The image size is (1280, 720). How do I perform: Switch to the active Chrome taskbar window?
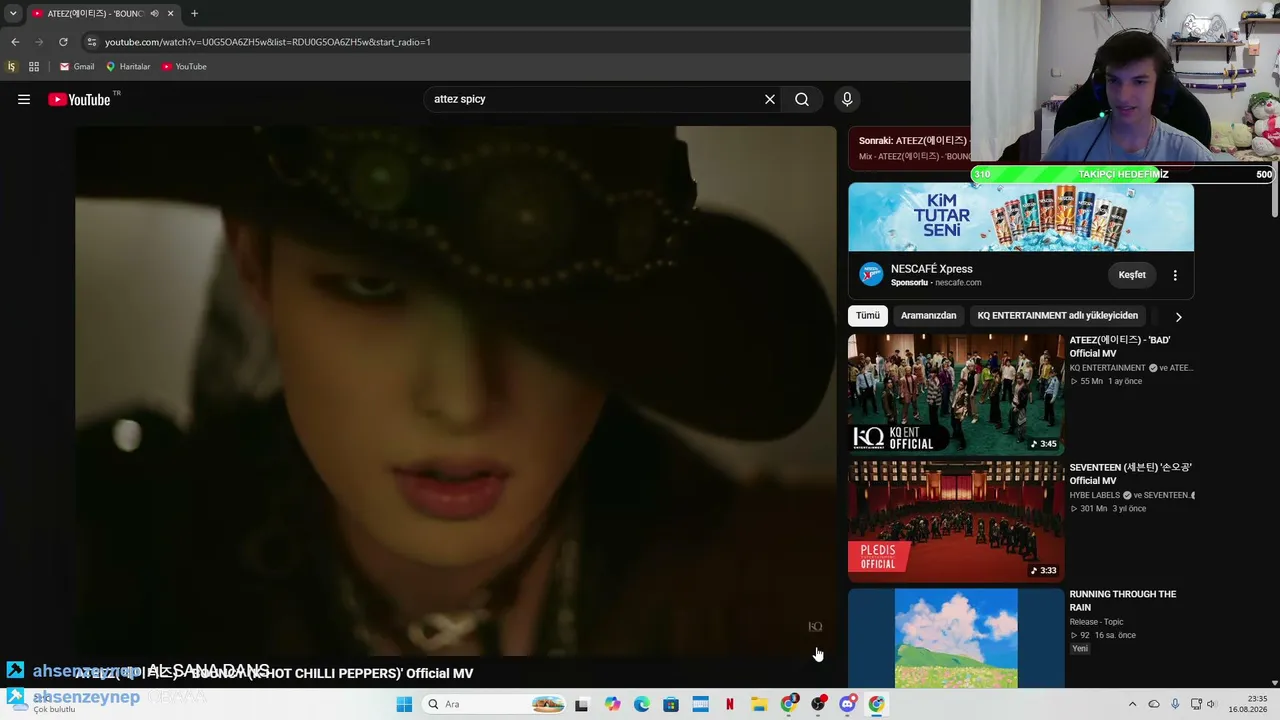click(877, 704)
